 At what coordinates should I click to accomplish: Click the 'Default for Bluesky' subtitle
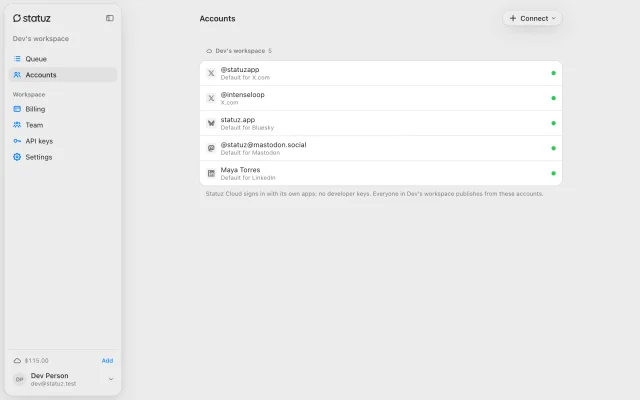[247, 128]
